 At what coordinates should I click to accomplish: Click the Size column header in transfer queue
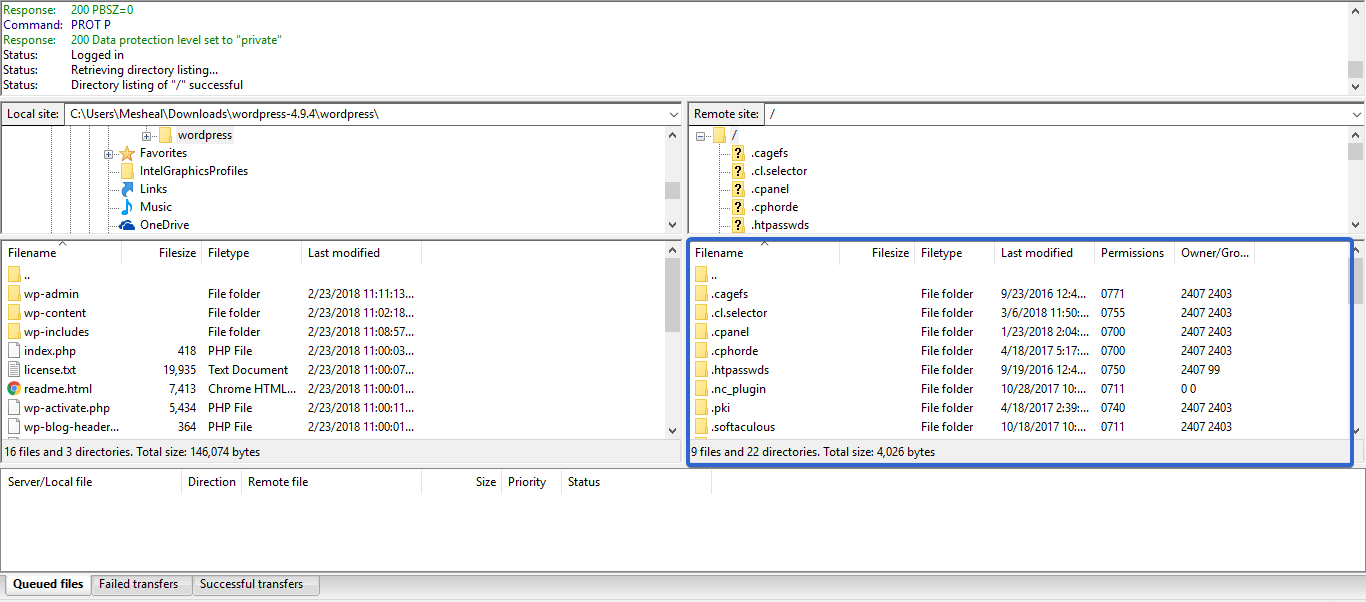coord(461,482)
